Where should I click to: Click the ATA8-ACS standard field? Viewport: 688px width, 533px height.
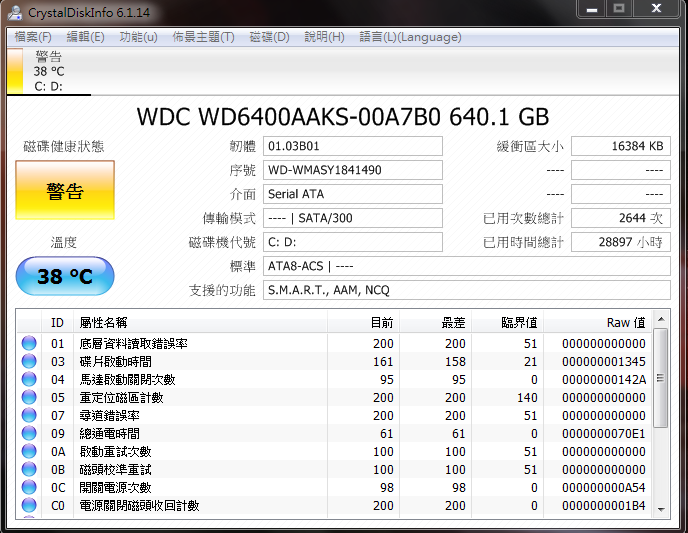click(467, 266)
